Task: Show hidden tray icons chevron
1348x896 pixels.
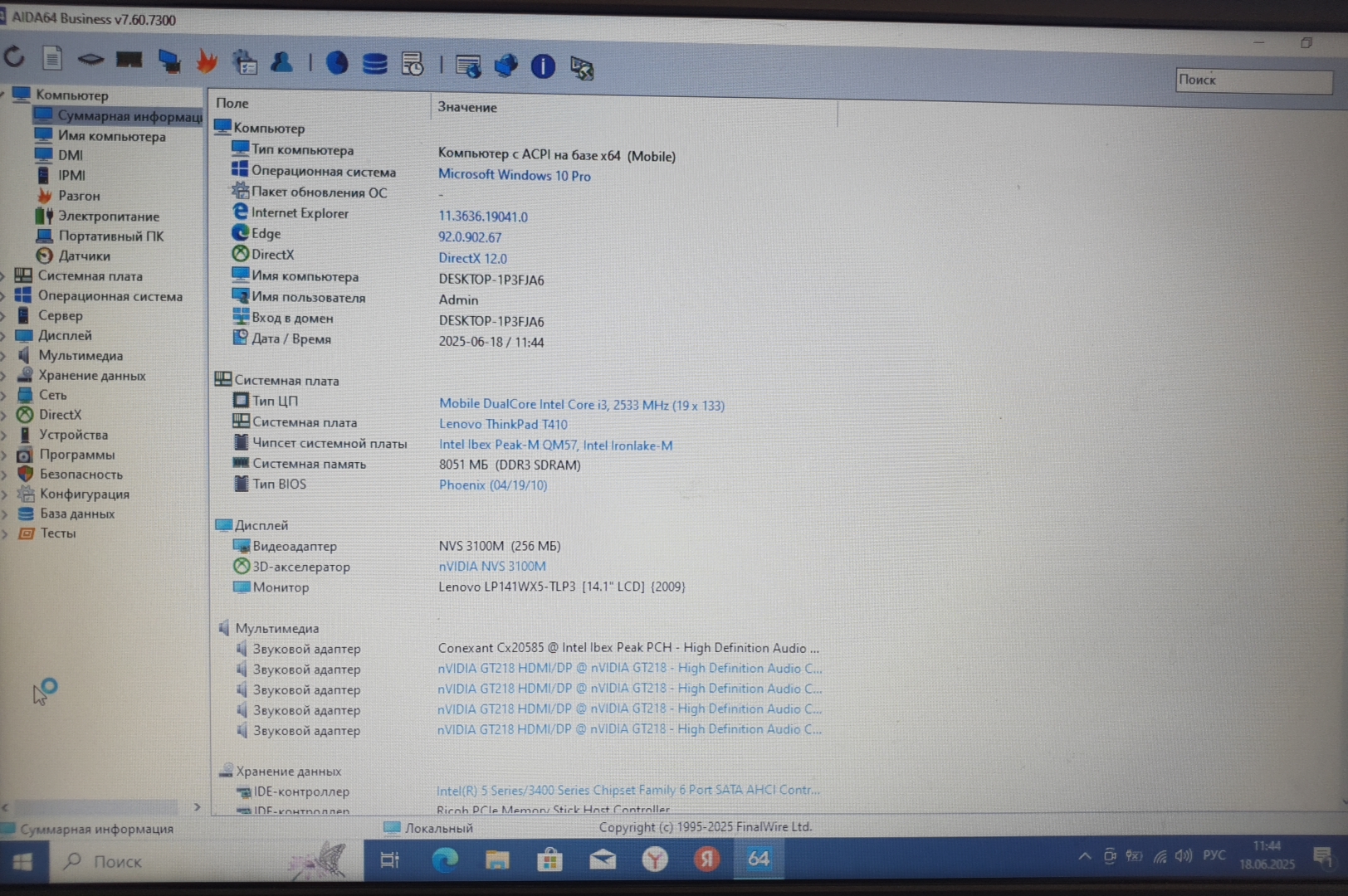Action: coord(1085,856)
